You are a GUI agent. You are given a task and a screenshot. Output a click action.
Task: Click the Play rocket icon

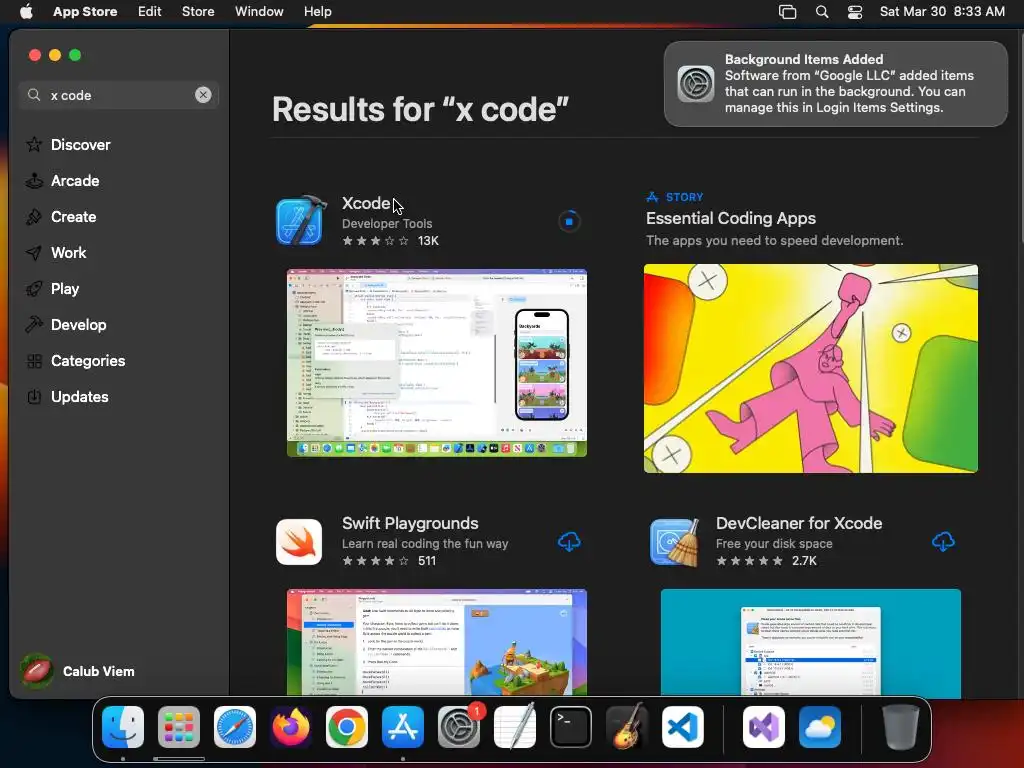click(x=34, y=289)
